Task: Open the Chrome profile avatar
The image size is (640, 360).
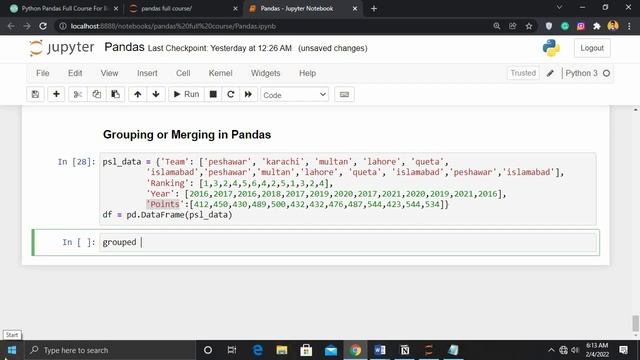Action: tap(613, 26)
